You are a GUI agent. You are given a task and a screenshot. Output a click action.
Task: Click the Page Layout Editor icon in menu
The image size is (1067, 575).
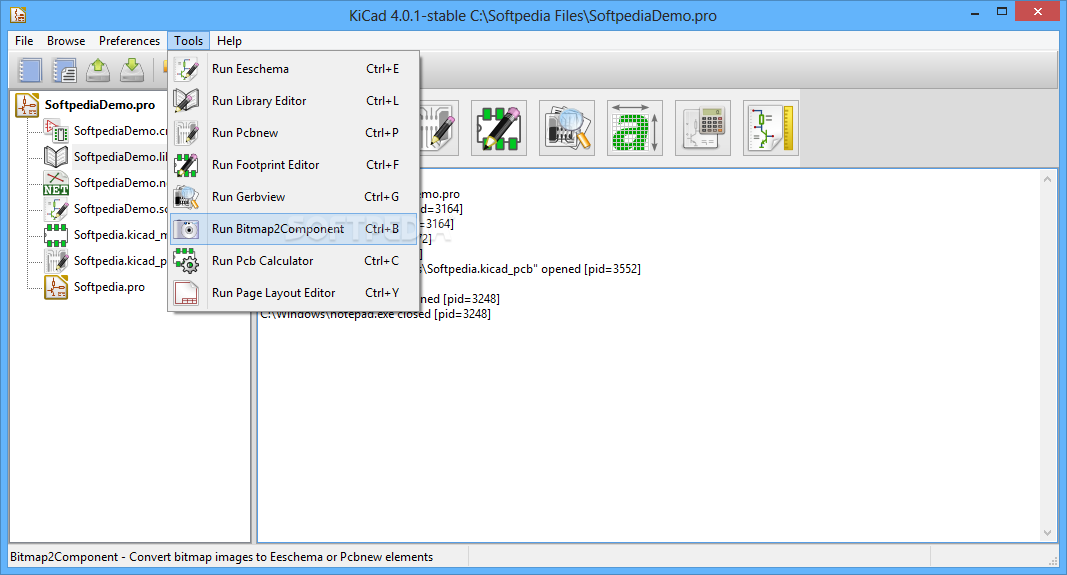click(x=186, y=293)
